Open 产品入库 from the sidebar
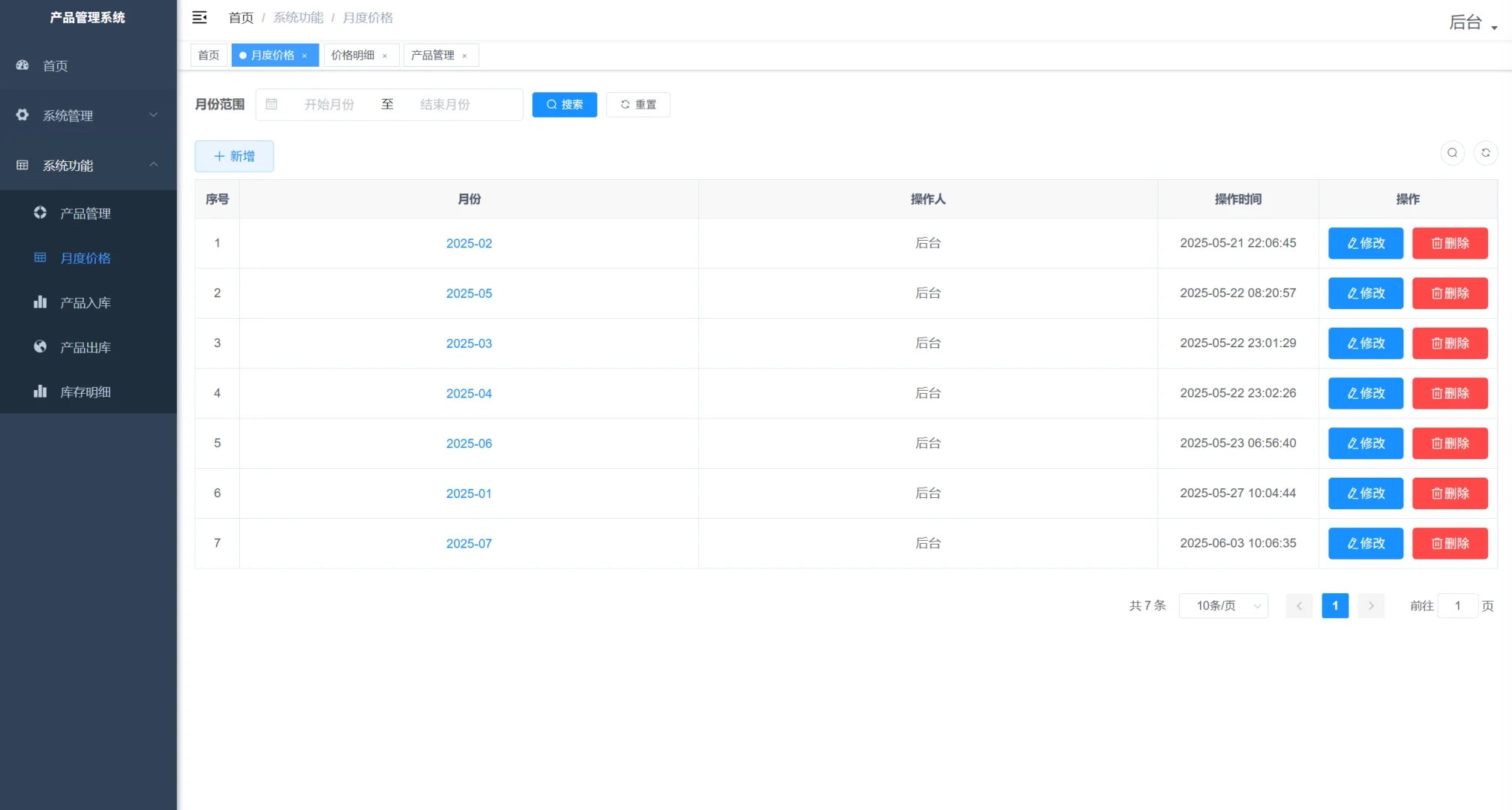 point(85,303)
